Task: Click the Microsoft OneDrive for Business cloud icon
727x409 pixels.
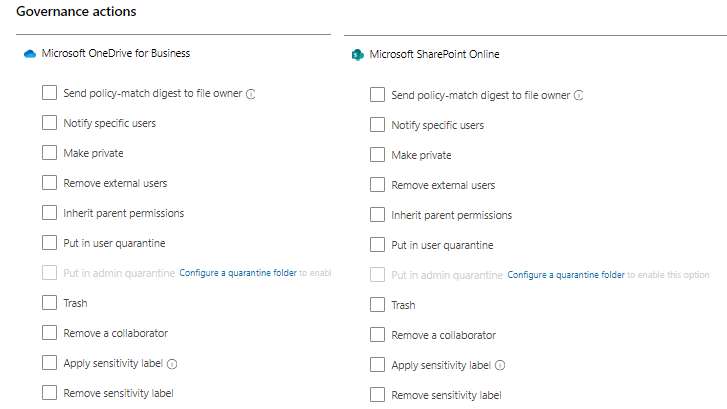Action: 29,53
